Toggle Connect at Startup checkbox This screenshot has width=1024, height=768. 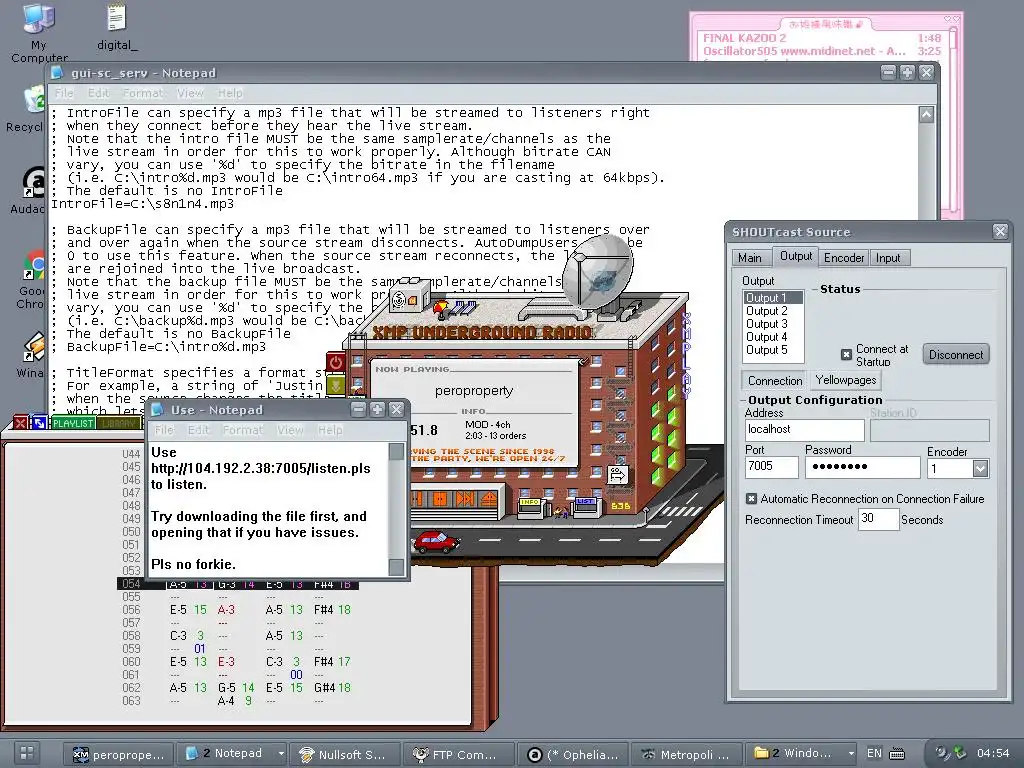click(846, 355)
